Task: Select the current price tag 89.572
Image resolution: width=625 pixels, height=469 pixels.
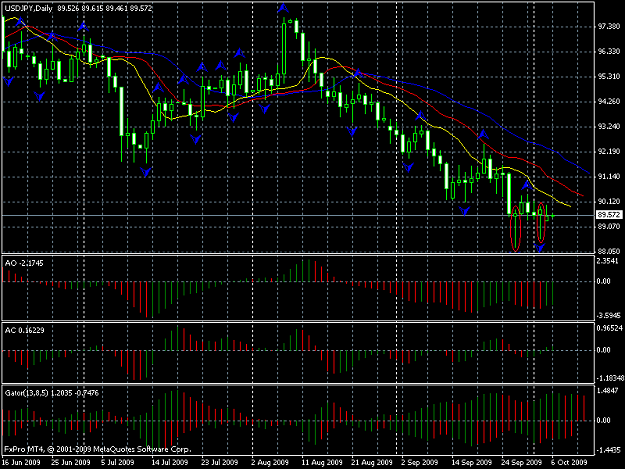Action: click(x=609, y=215)
